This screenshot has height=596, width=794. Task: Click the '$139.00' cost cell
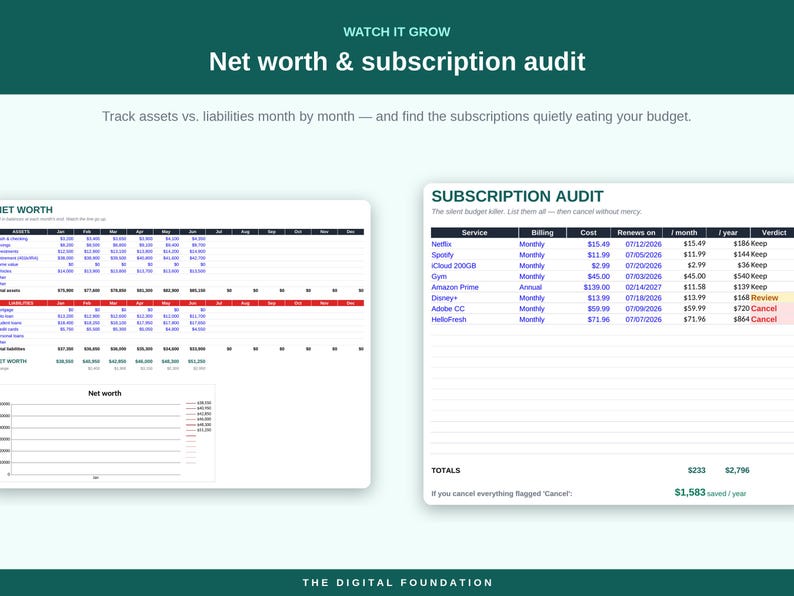tap(597, 287)
